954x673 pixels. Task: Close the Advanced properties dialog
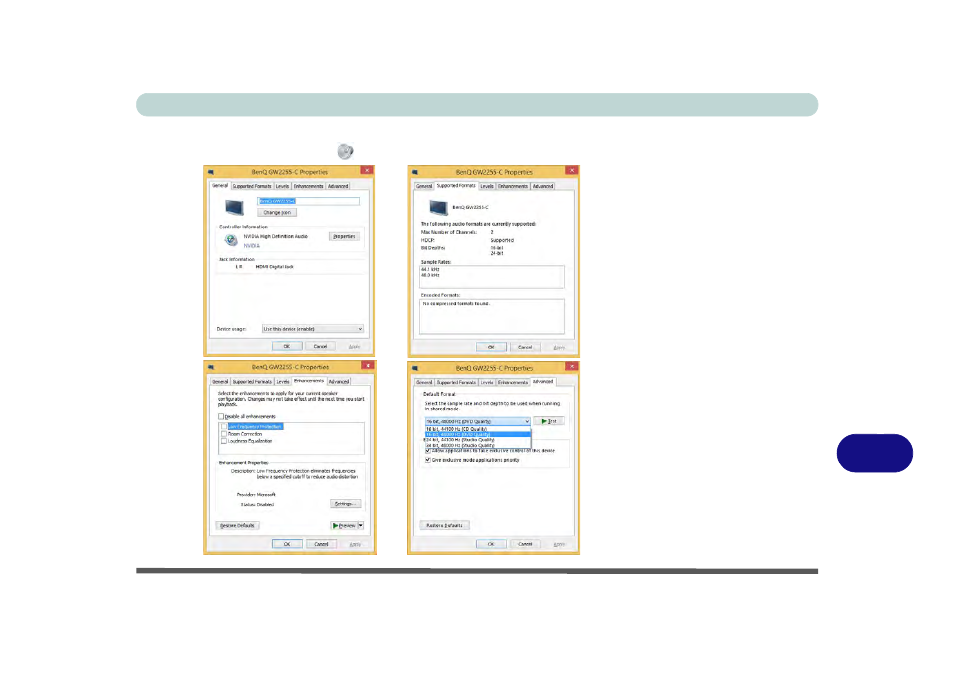click(x=571, y=366)
